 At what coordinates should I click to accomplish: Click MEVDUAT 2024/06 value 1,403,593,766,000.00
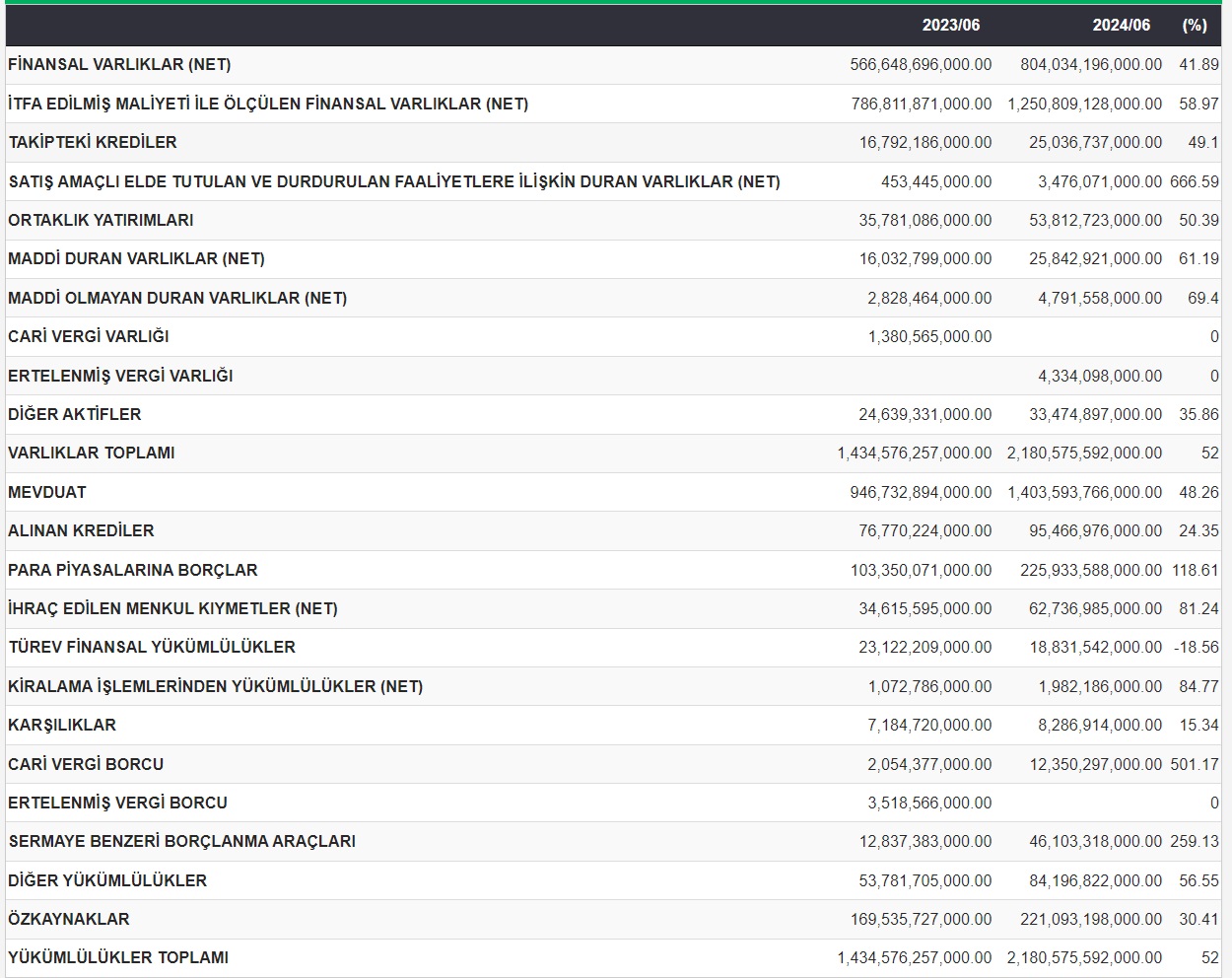click(x=1084, y=492)
